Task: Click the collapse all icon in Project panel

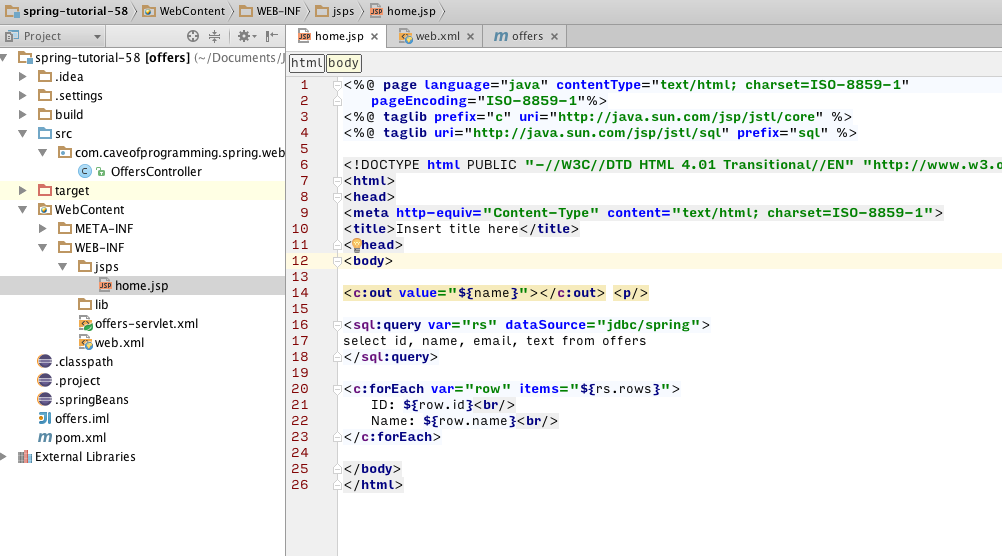Action: (x=215, y=36)
